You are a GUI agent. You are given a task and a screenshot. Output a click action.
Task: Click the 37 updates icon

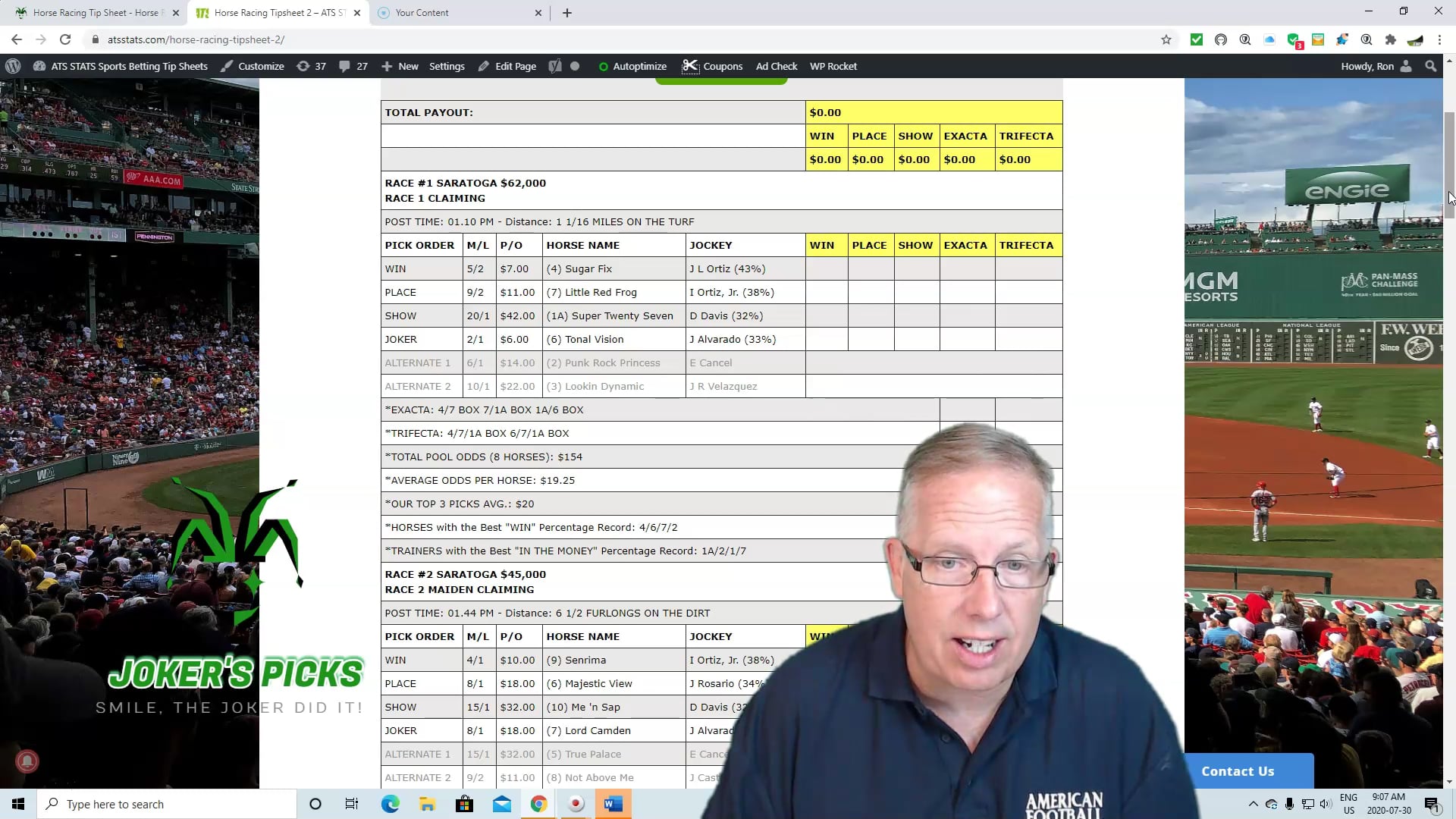(x=311, y=66)
